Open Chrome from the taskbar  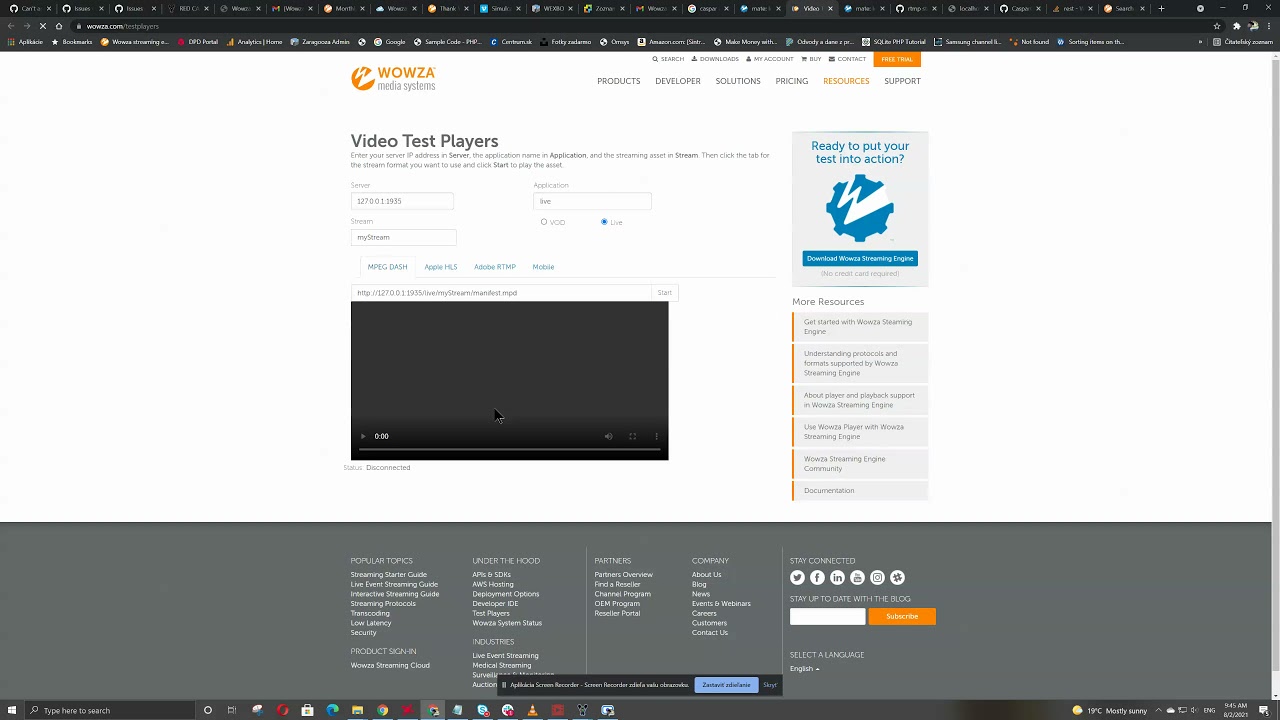pyautogui.click(x=382, y=710)
